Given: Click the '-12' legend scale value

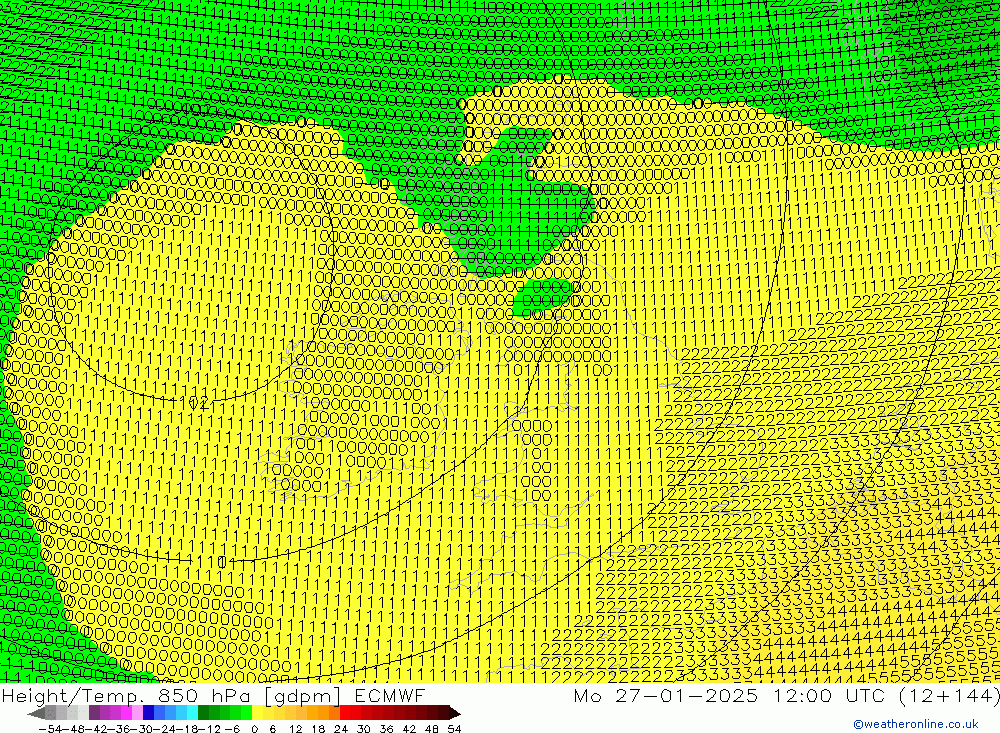Looking at the screenshot, I should [210, 728].
